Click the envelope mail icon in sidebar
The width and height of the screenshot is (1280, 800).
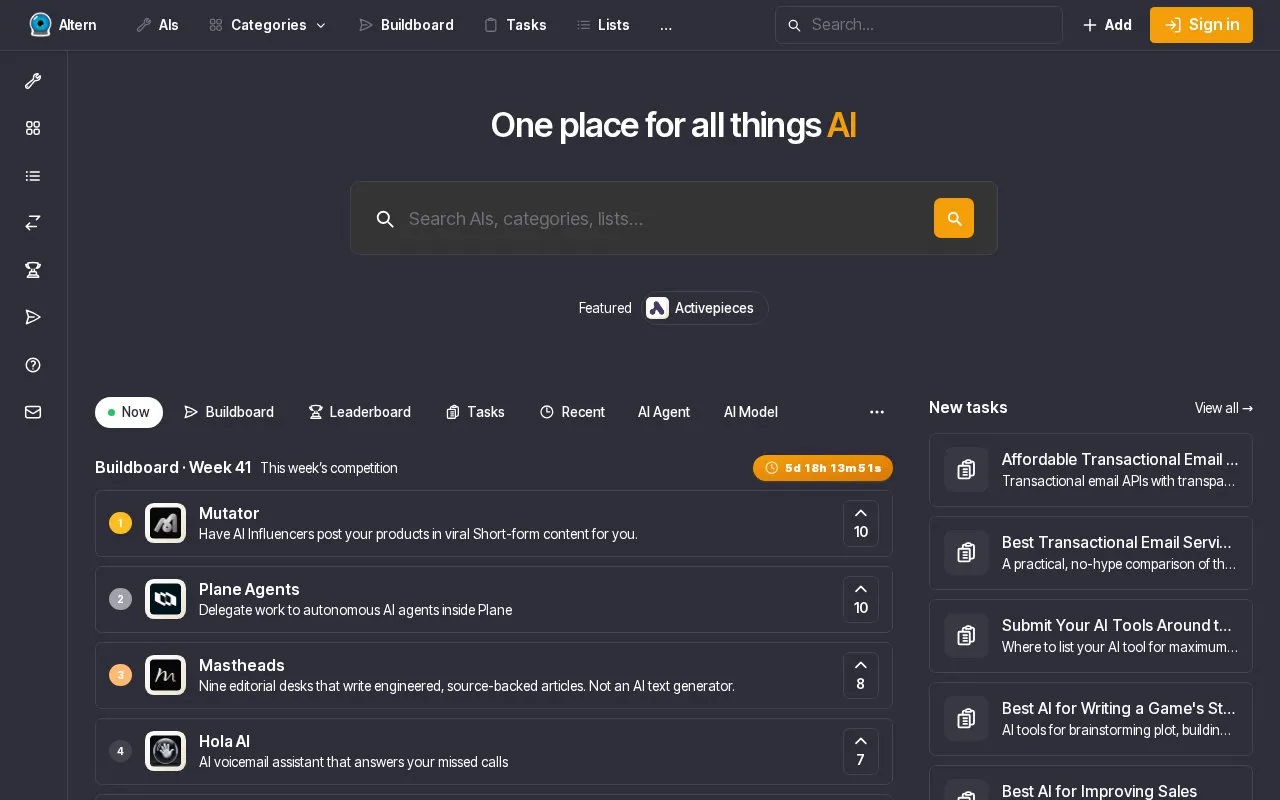pyautogui.click(x=33, y=412)
